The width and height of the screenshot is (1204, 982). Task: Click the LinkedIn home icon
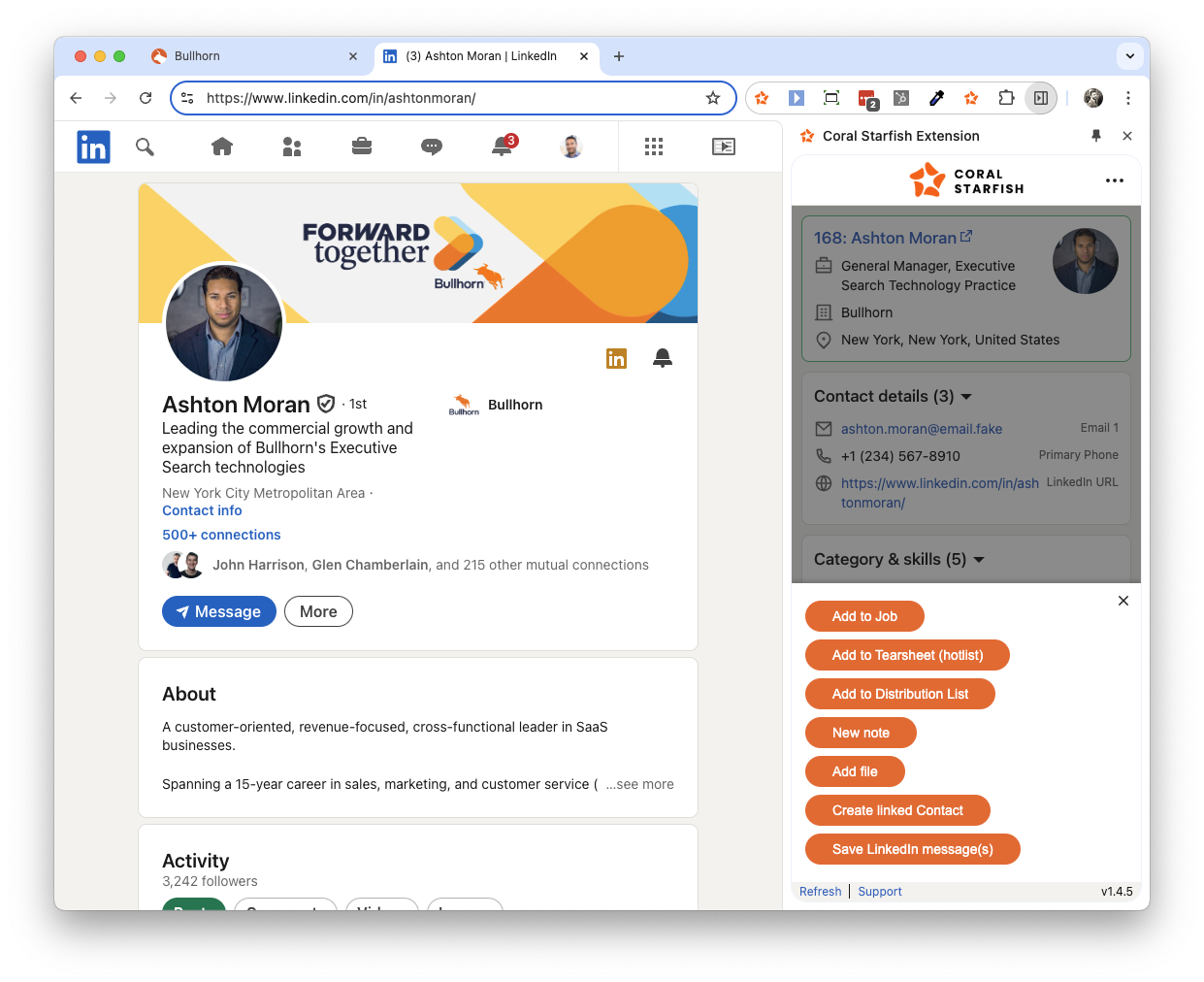222,147
